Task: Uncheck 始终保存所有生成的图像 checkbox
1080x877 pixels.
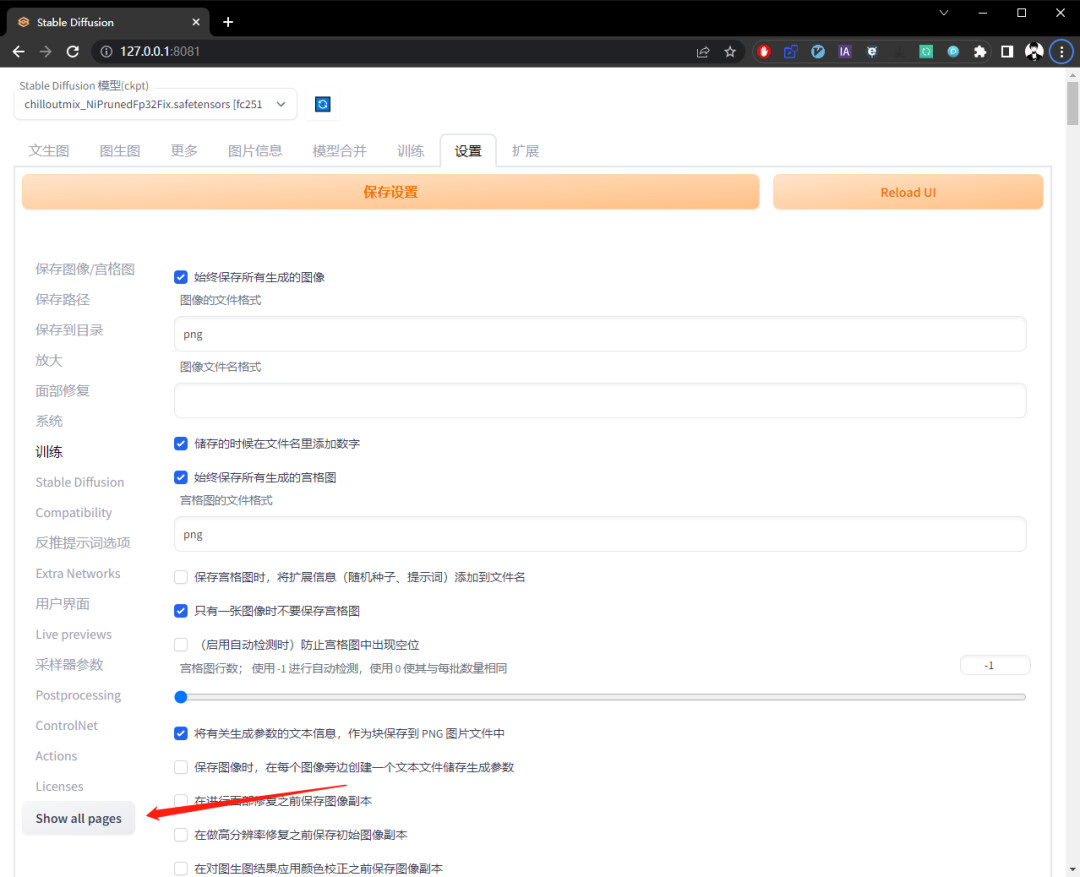Action: click(180, 277)
